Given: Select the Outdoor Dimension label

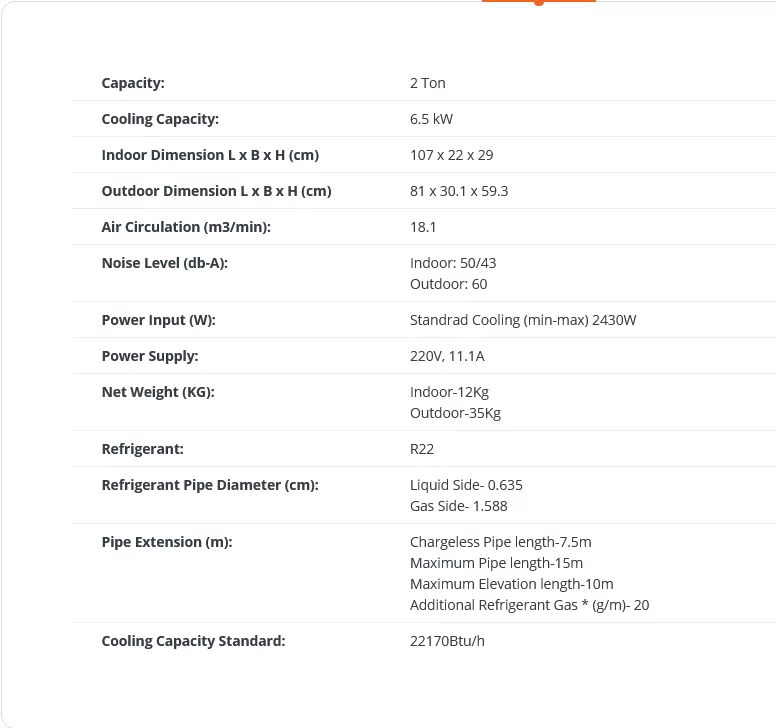Looking at the screenshot, I should 216,191.
